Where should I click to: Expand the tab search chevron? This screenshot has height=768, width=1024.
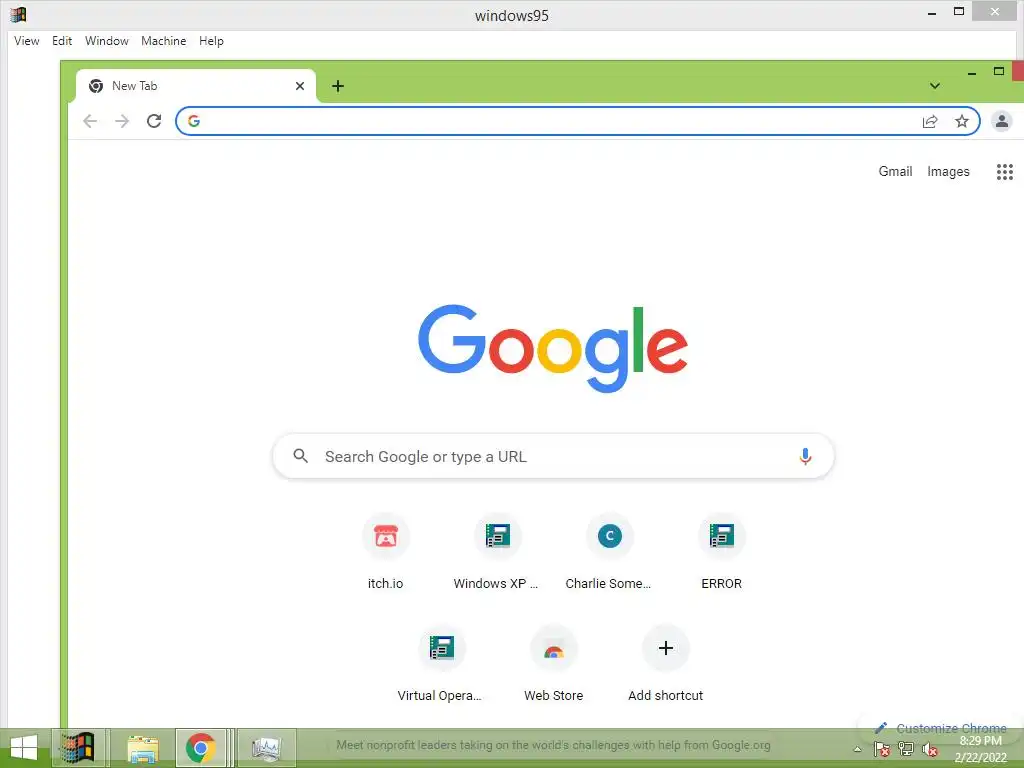[935, 86]
